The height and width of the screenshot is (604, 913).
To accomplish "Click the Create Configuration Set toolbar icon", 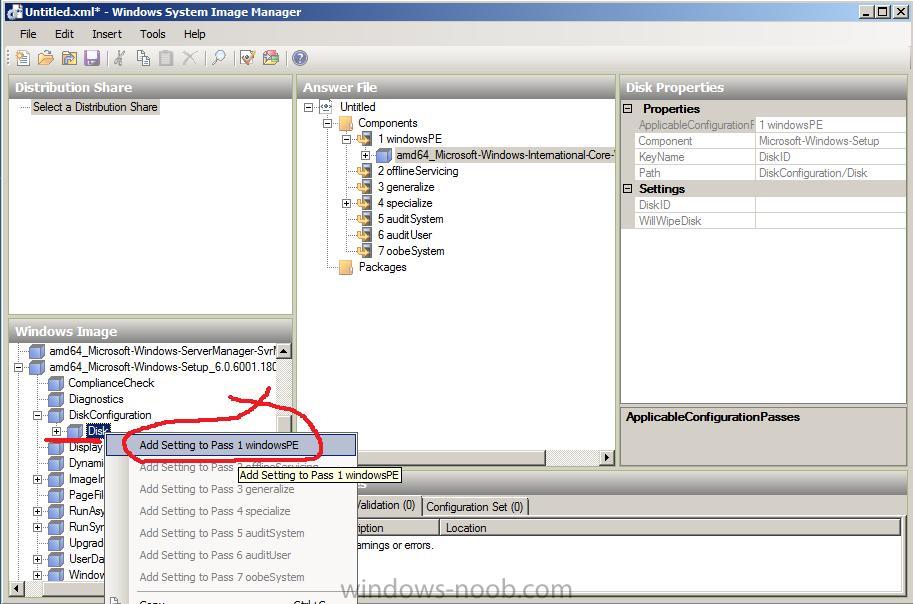I will (x=271, y=58).
